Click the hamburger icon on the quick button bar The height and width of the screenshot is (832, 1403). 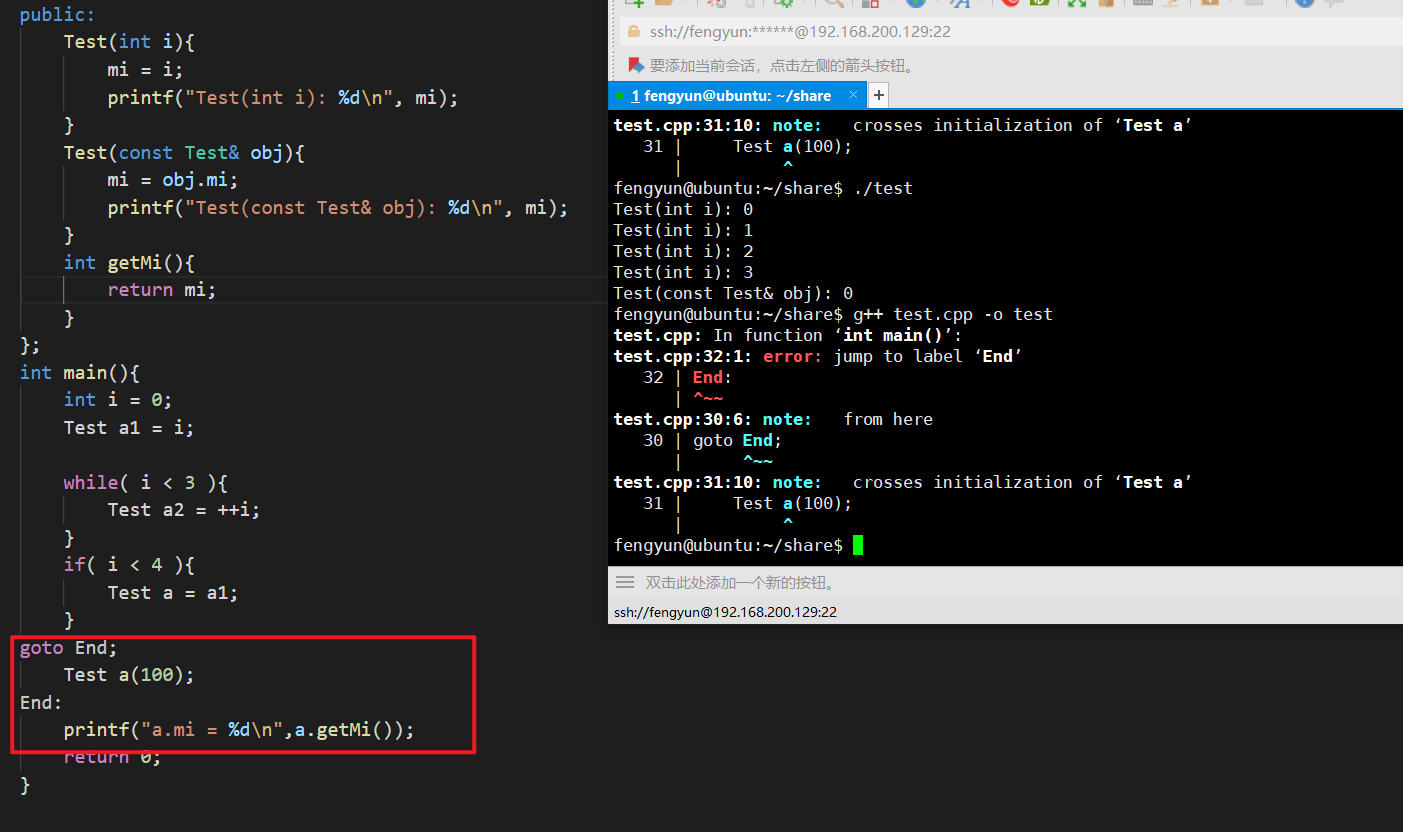coord(625,582)
